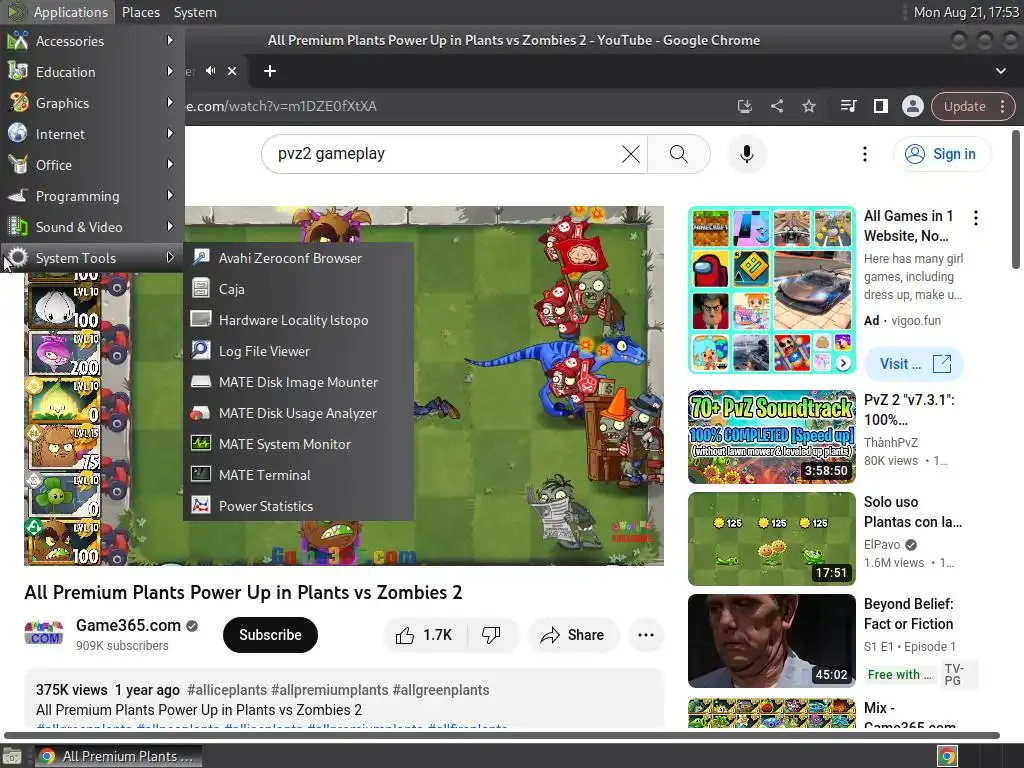Close the current Chrome tab
This screenshot has width=1024, height=768.
click(x=232, y=71)
